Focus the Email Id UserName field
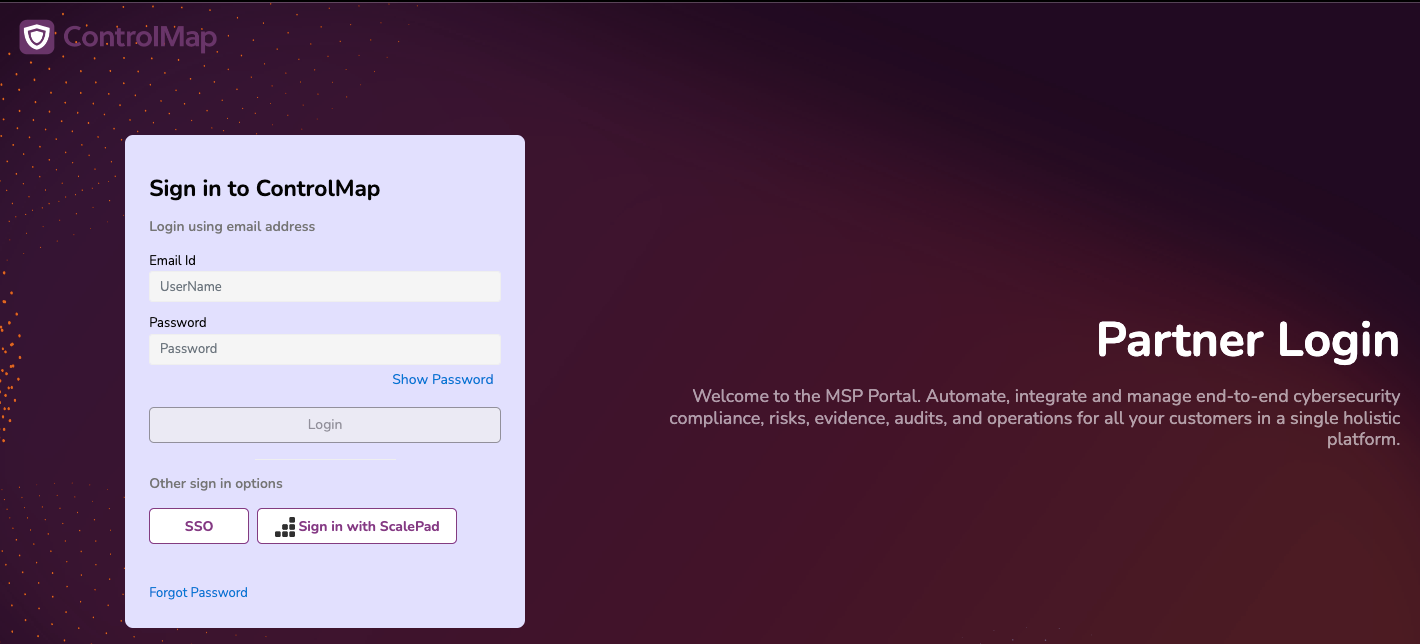The image size is (1420, 644). tap(325, 286)
